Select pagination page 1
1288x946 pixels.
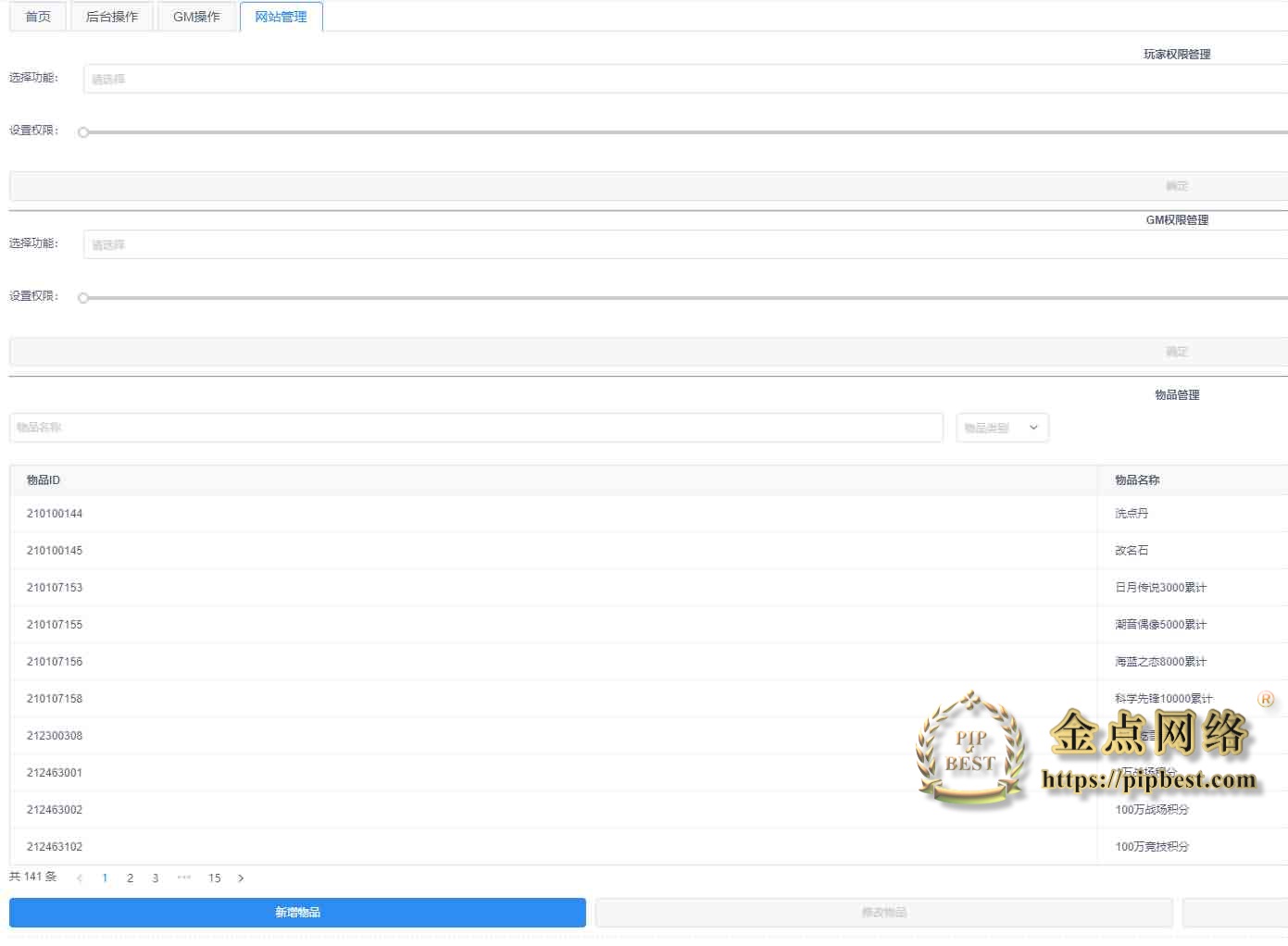click(105, 878)
